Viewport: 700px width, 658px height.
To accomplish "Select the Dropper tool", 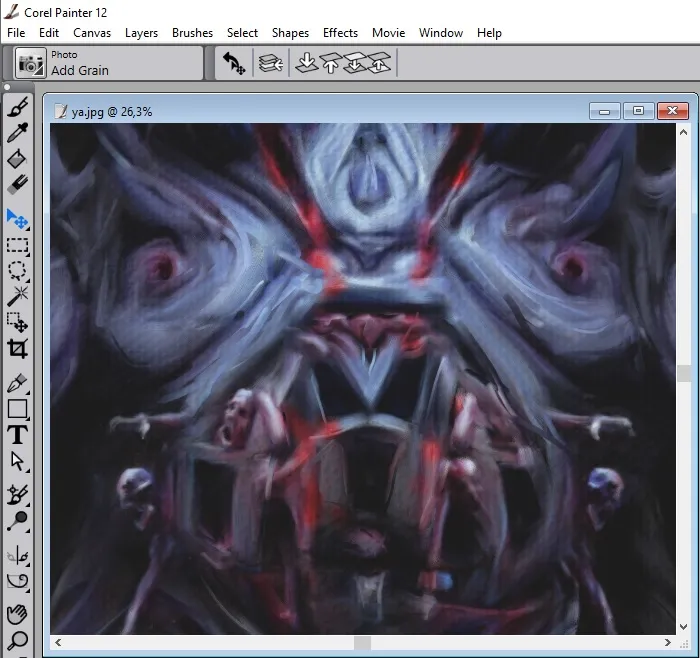I will 17,133.
